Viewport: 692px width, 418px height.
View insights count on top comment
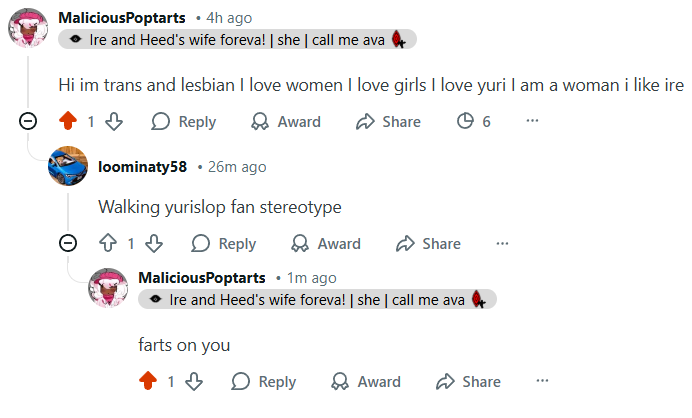click(473, 122)
